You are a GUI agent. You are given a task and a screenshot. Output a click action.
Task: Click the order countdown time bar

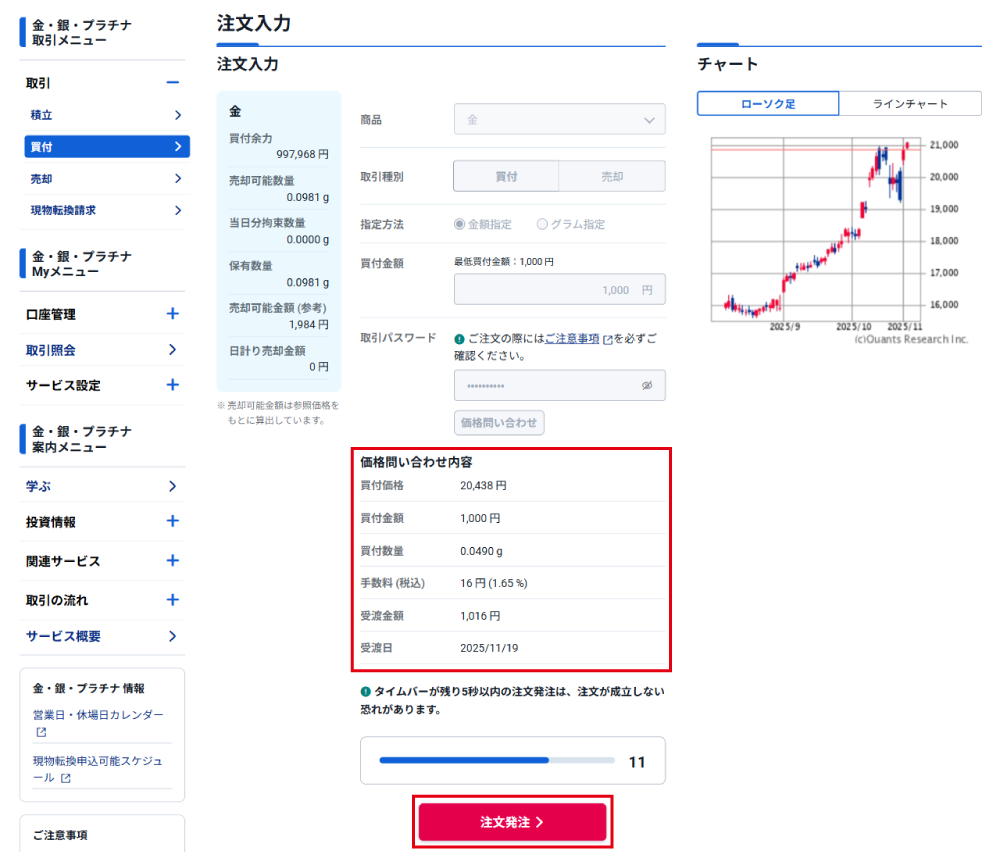click(x=497, y=761)
